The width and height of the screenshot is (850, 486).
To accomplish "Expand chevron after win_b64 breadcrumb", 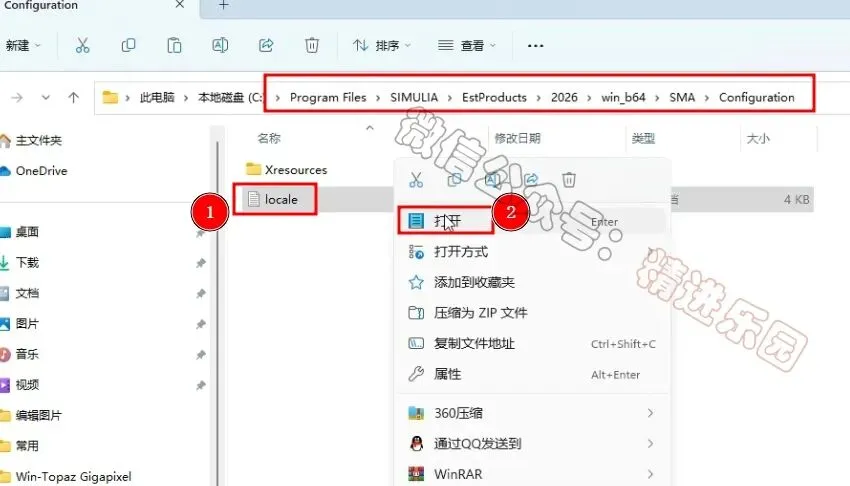I will [657, 98].
